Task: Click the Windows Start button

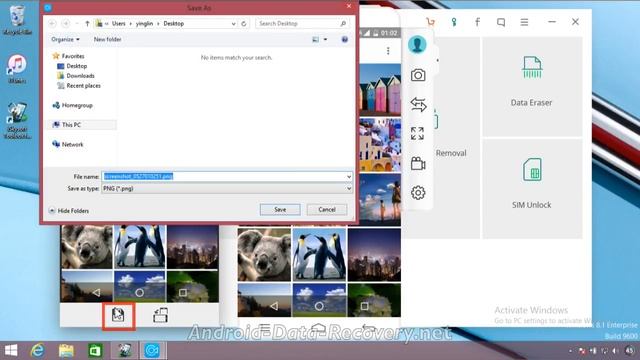Action: (11, 351)
